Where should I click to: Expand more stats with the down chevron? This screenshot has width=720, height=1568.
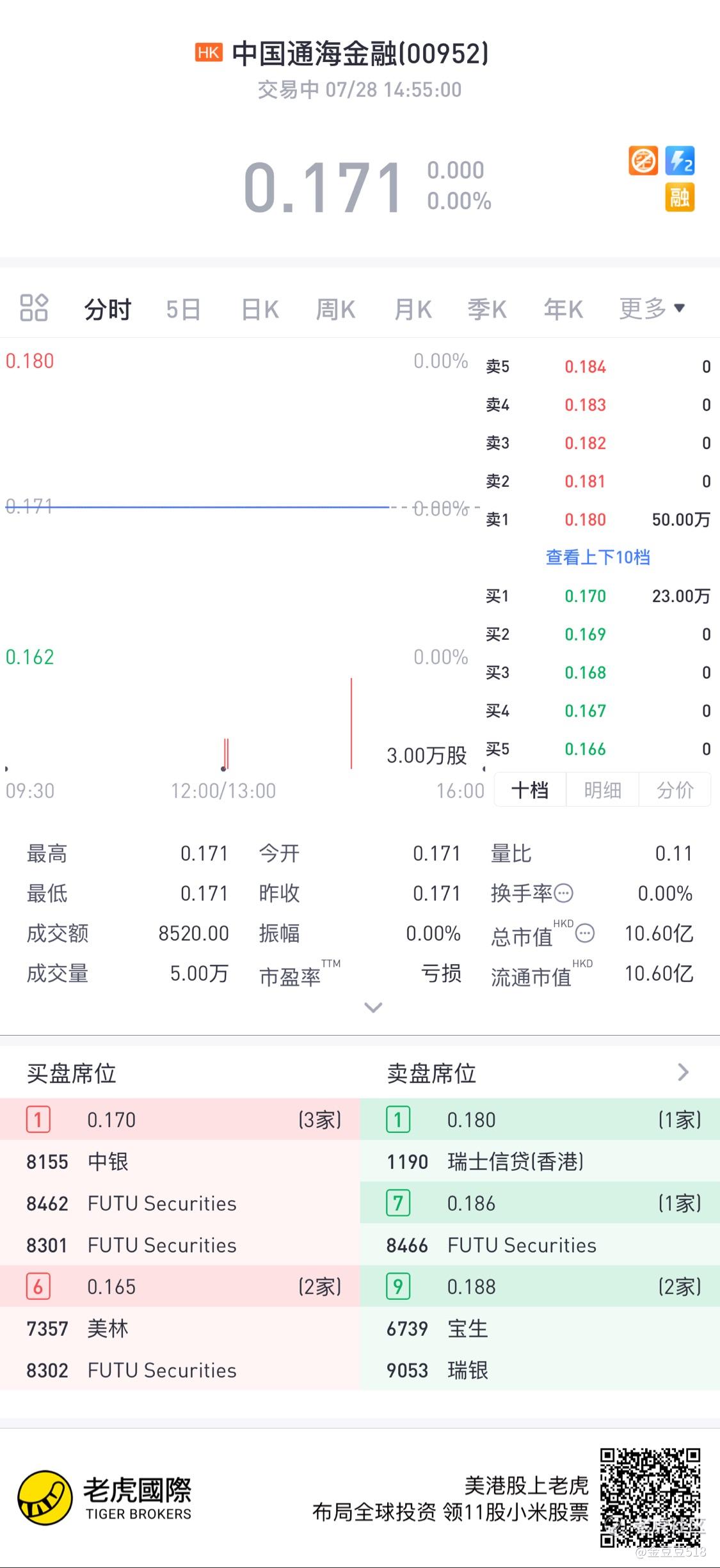(373, 1008)
